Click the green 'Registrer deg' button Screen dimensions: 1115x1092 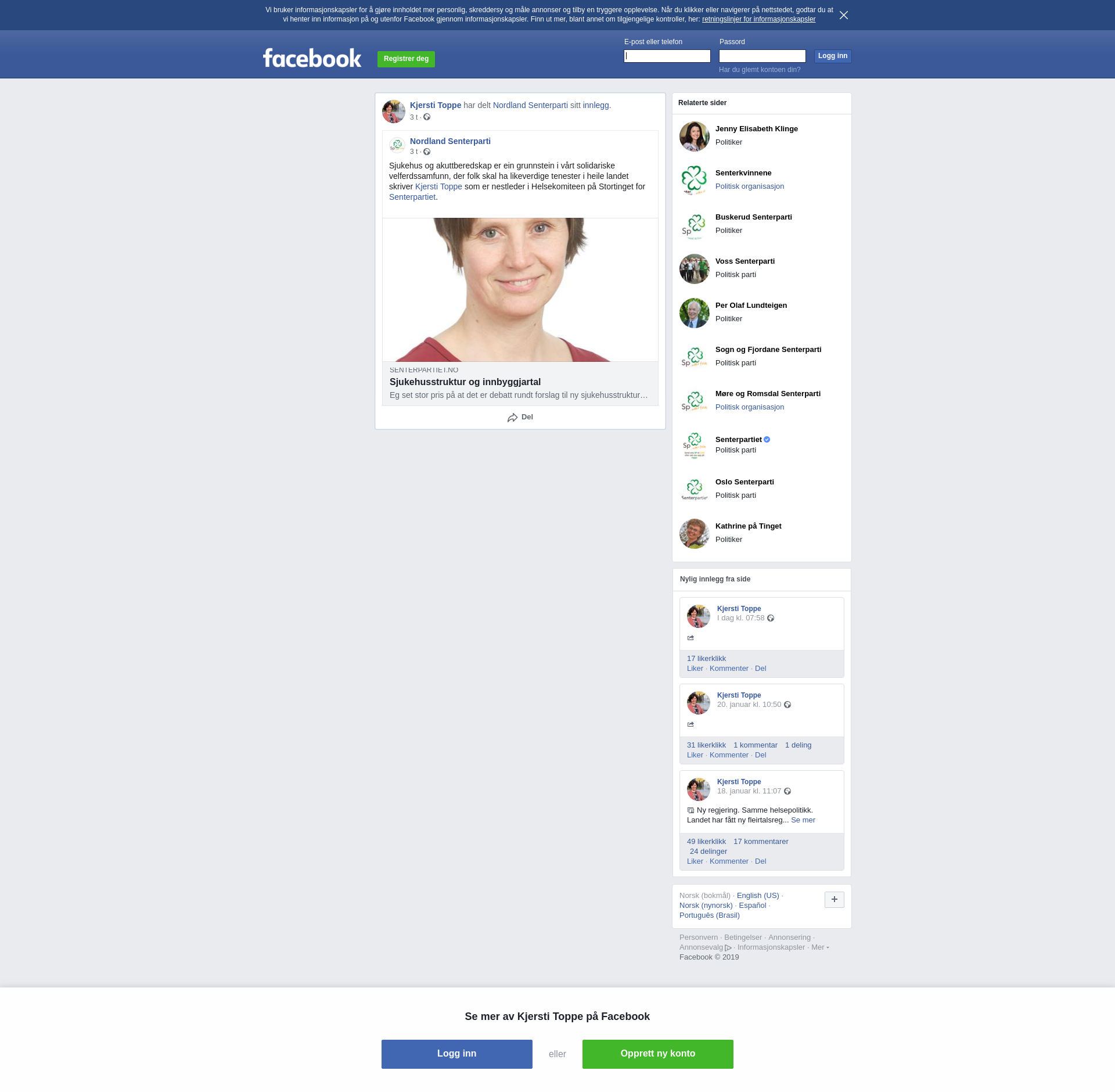(406, 59)
